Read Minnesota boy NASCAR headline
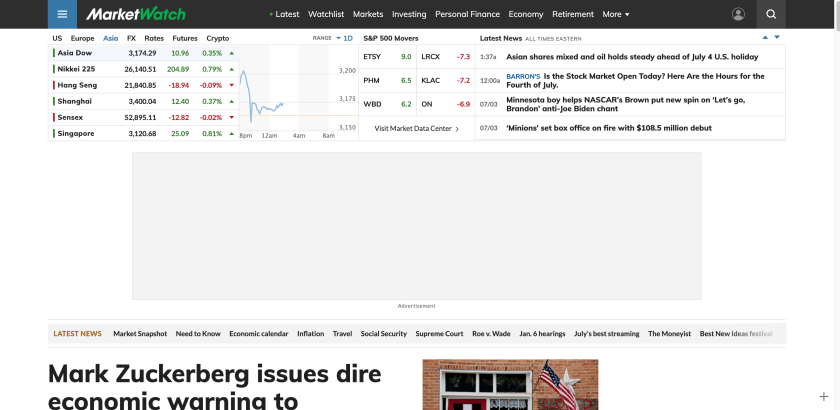Viewport: 840px width, 410px height. 626,104
